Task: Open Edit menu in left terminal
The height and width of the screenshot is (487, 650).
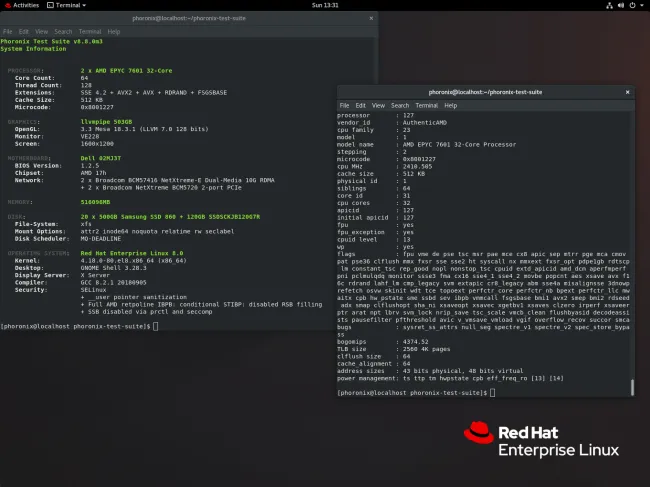Action: coord(23,31)
